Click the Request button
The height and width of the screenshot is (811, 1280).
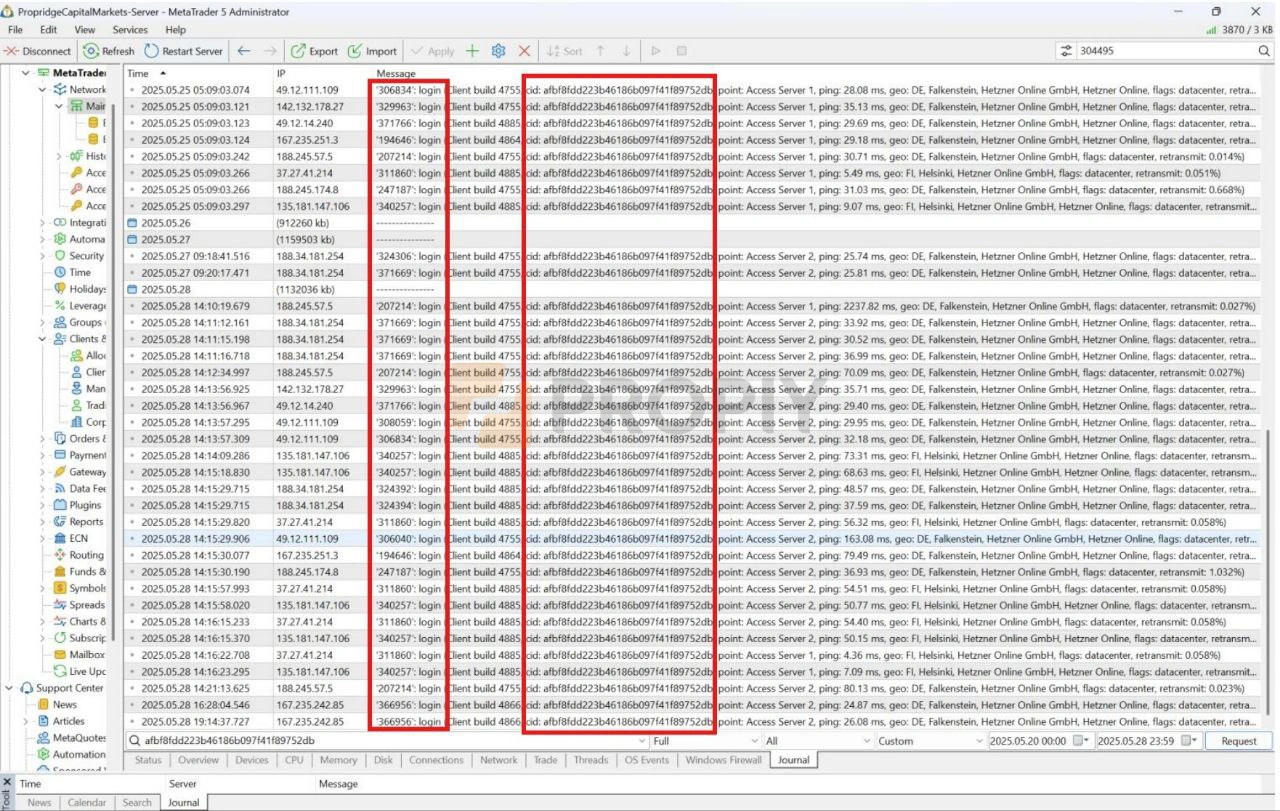[1239, 741]
